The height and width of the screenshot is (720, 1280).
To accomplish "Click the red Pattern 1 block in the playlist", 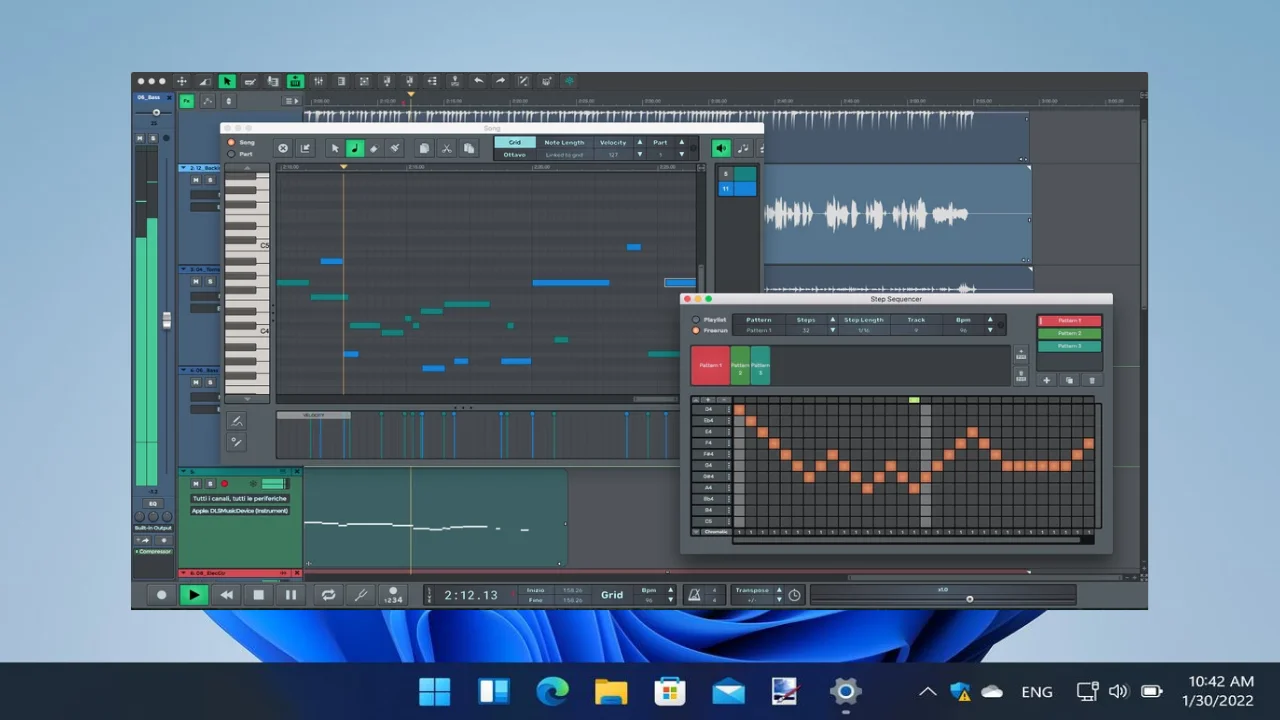I will [x=710, y=365].
